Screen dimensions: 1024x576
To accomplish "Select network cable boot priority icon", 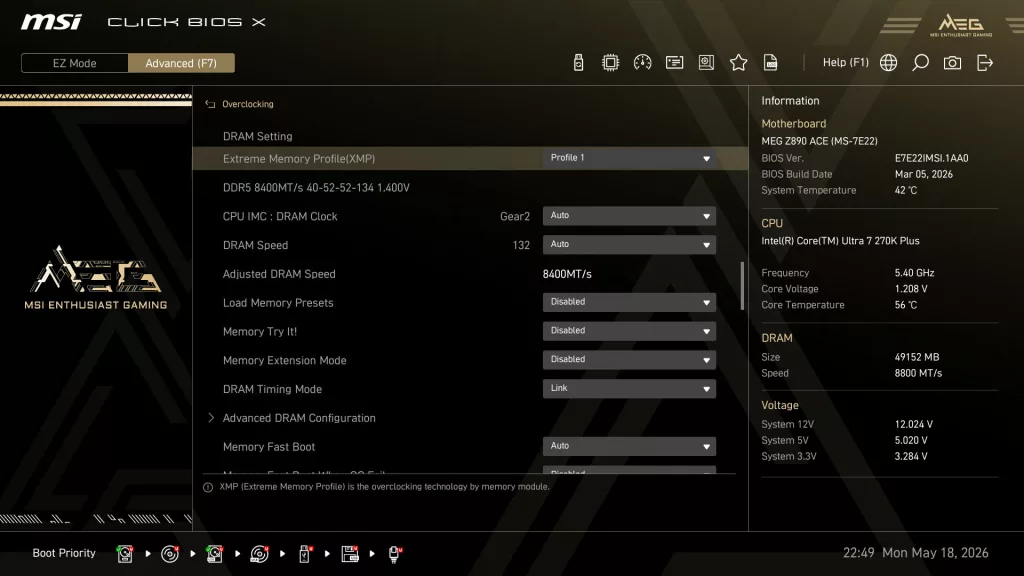I will click(x=394, y=554).
